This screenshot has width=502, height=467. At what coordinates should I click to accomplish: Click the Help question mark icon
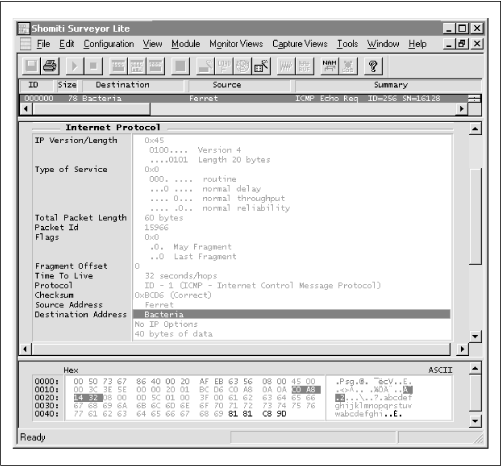click(373, 66)
